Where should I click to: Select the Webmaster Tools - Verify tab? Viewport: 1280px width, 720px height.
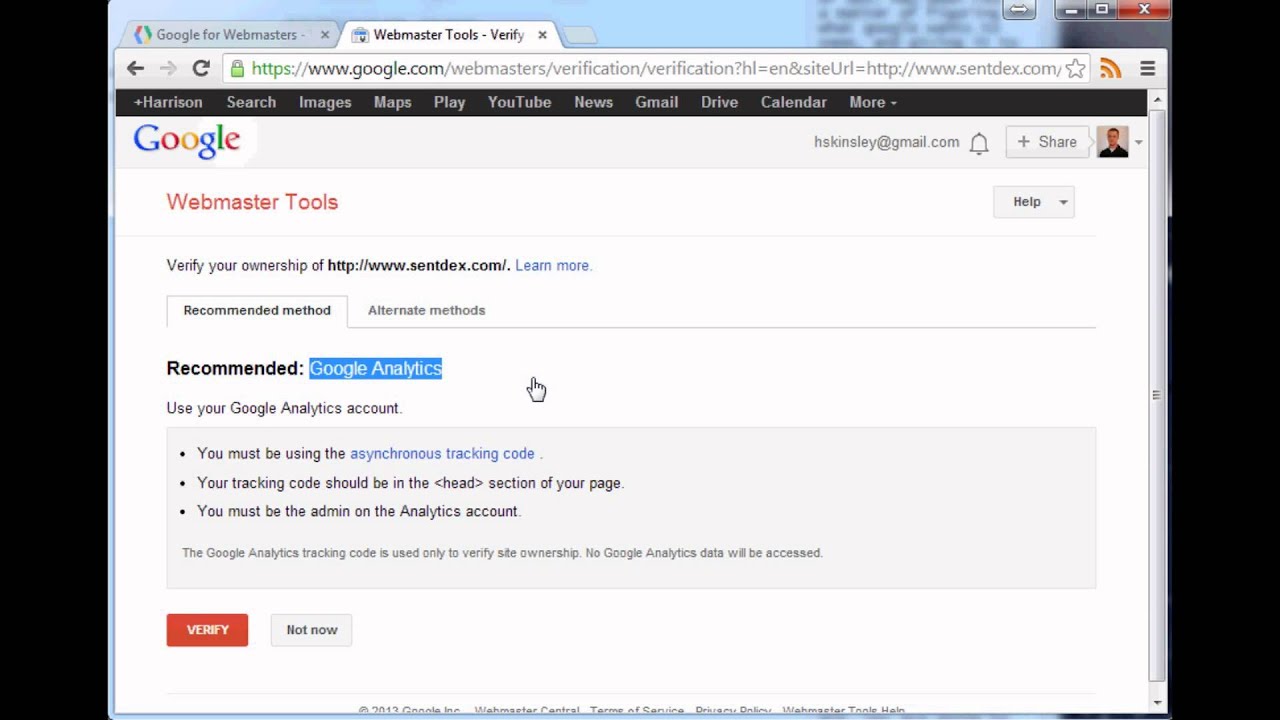click(x=448, y=34)
